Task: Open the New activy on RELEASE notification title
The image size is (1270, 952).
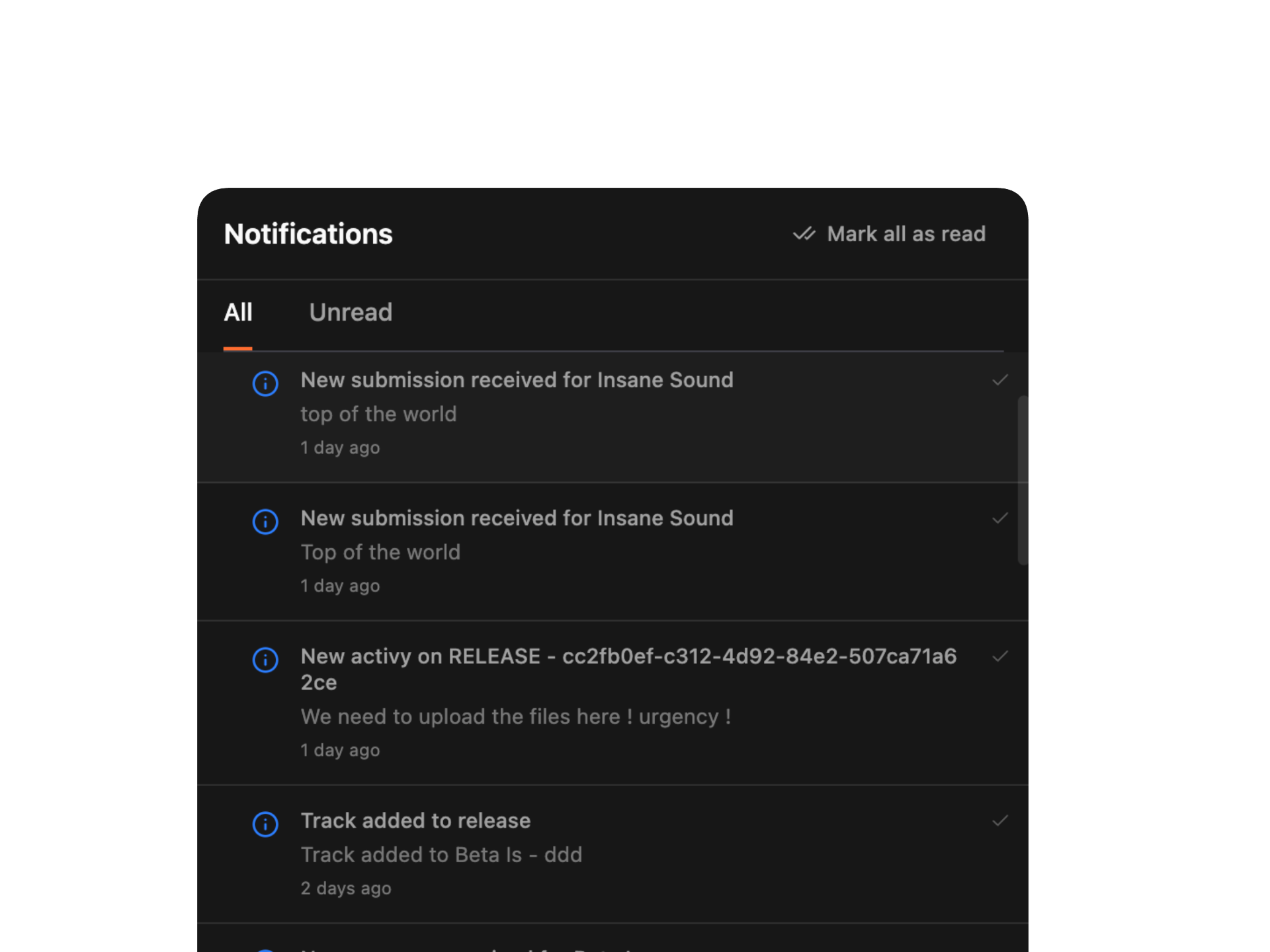Action: (628, 669)
